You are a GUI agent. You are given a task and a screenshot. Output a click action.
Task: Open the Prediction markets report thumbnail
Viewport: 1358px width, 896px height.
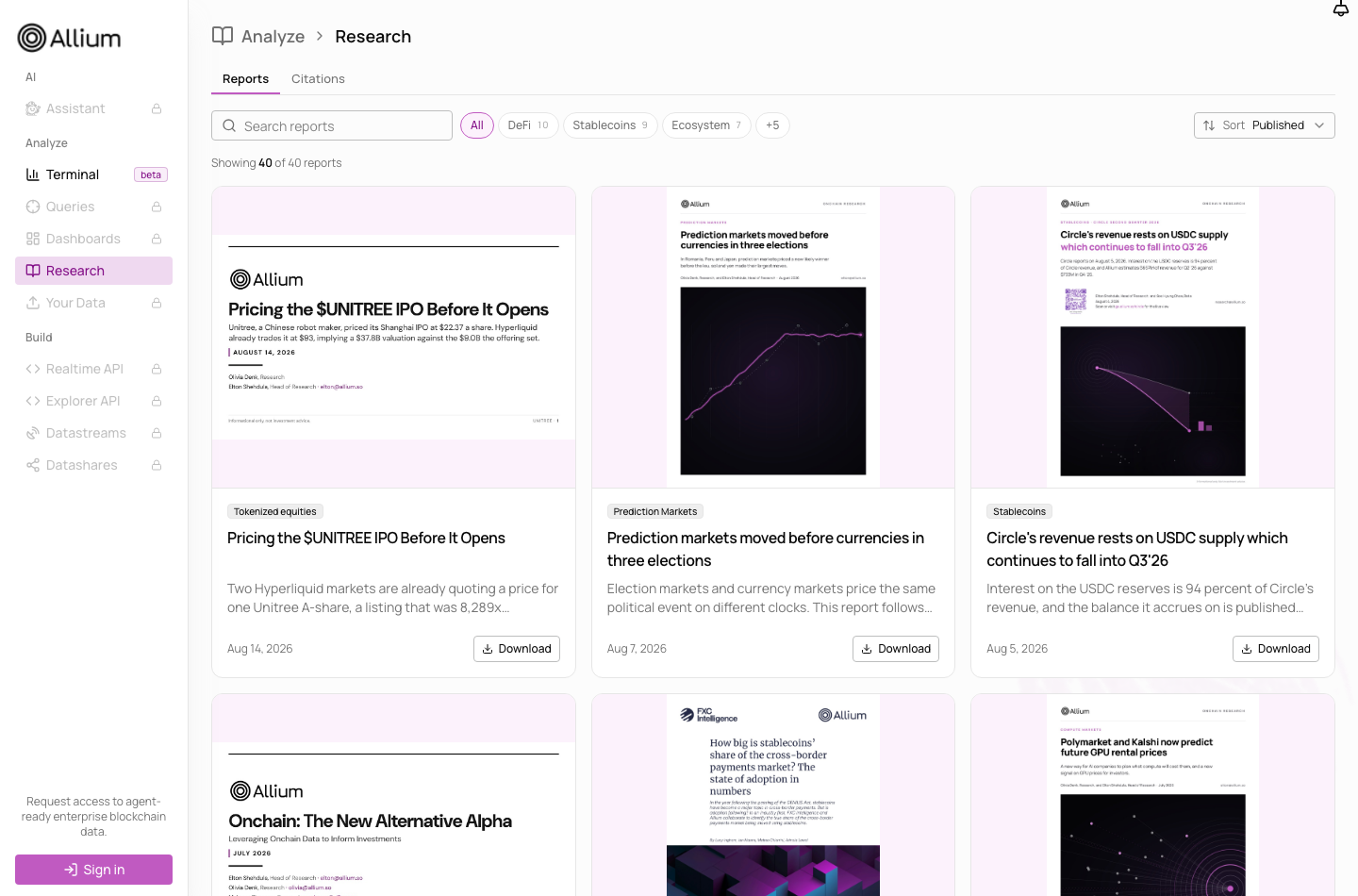(x=773, y=337)
